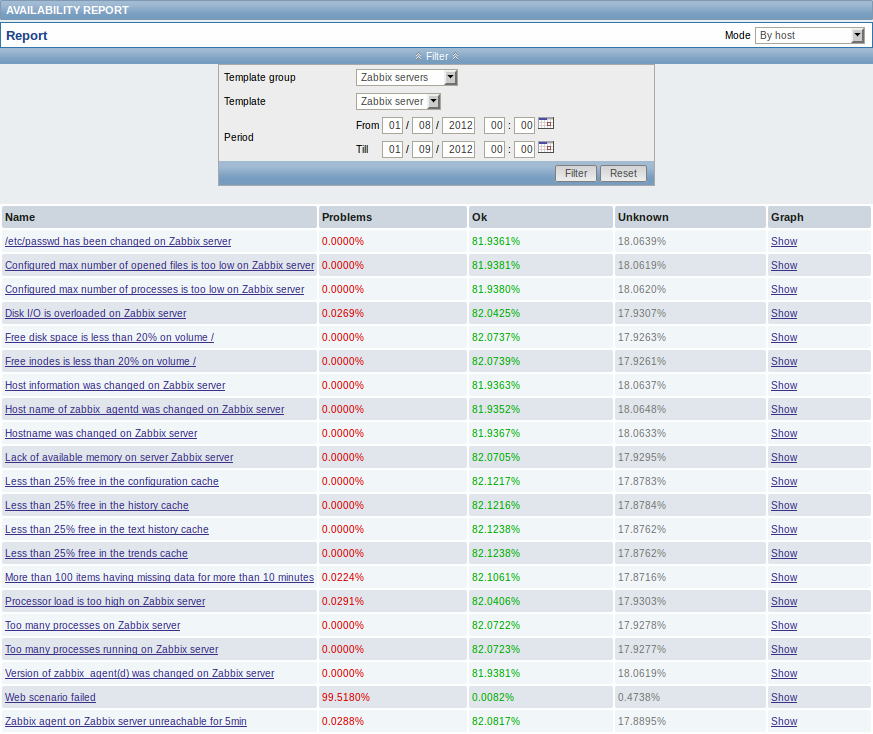
Task: Click the From hour input field
Action: pos(494,125)
